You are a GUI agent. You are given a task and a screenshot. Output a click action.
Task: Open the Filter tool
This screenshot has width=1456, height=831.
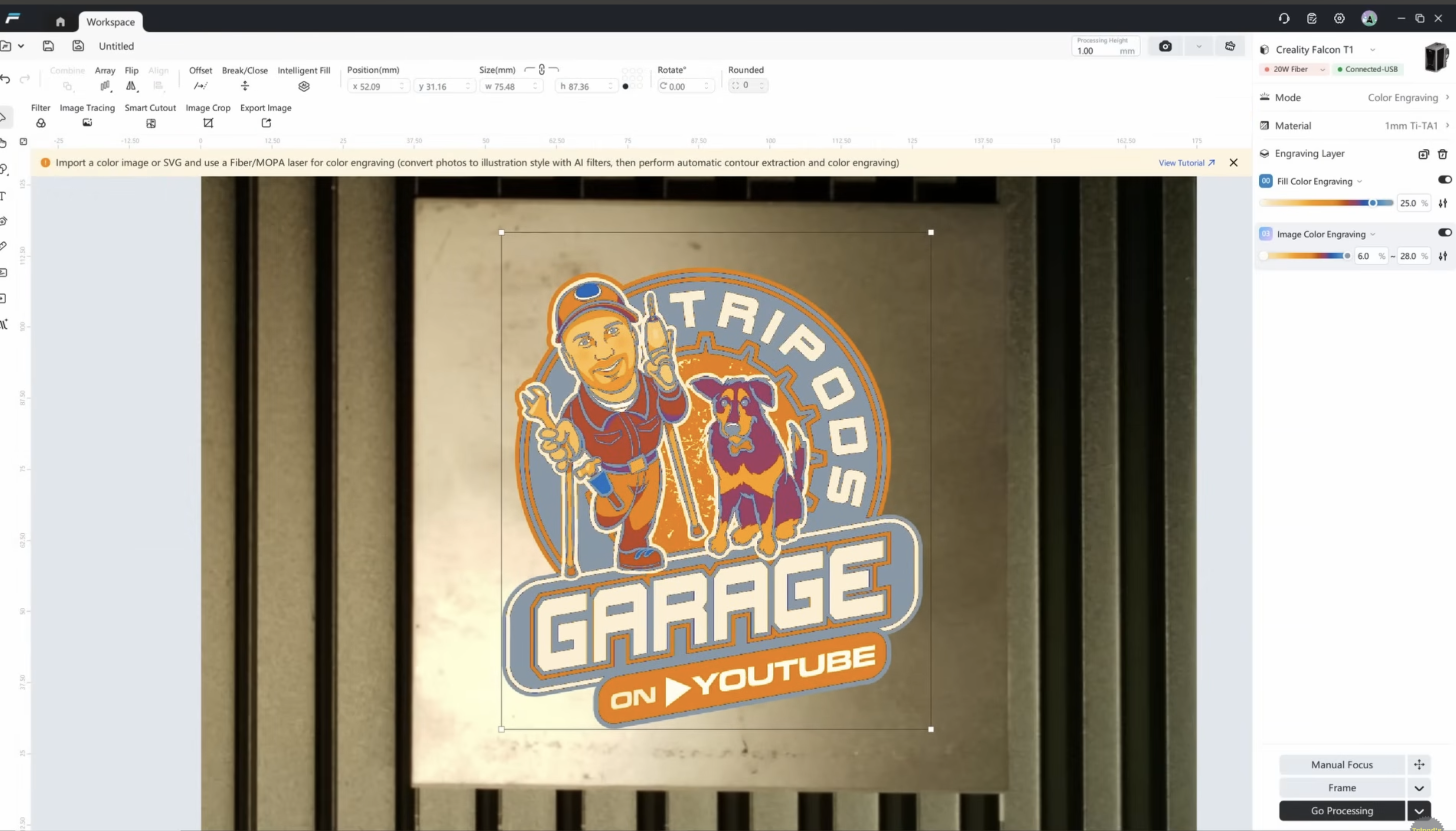tap(41, 116)
